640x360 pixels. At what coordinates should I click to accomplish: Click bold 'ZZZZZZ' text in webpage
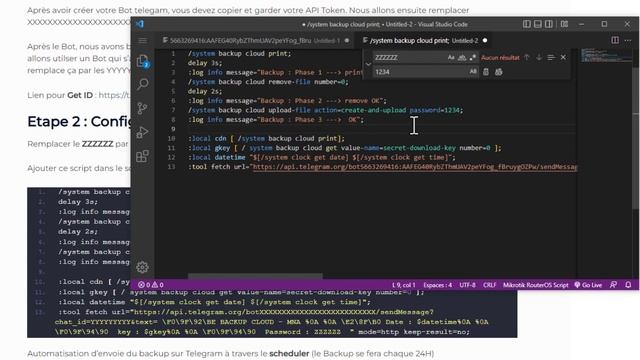[x=98, y=144]
